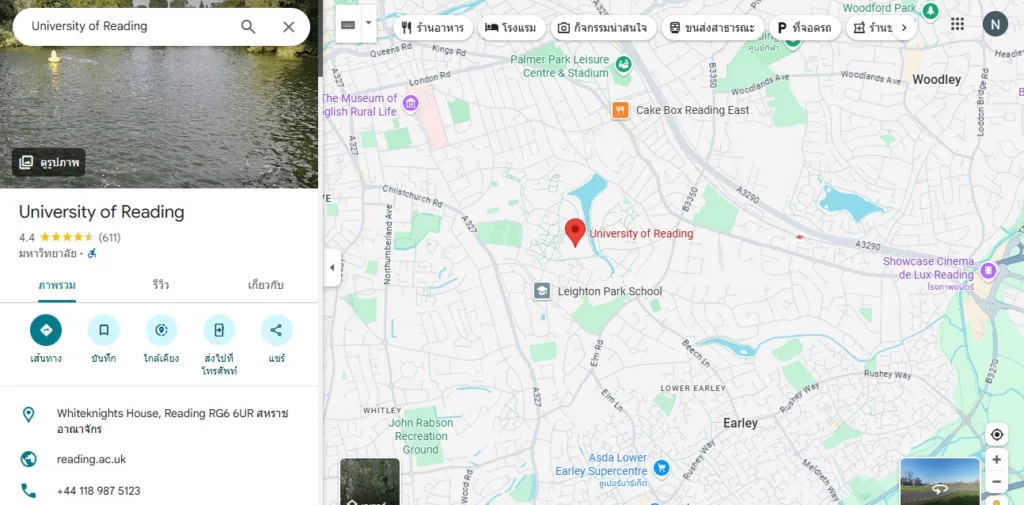Click the directions (เส้นทาง) icon

46,330
